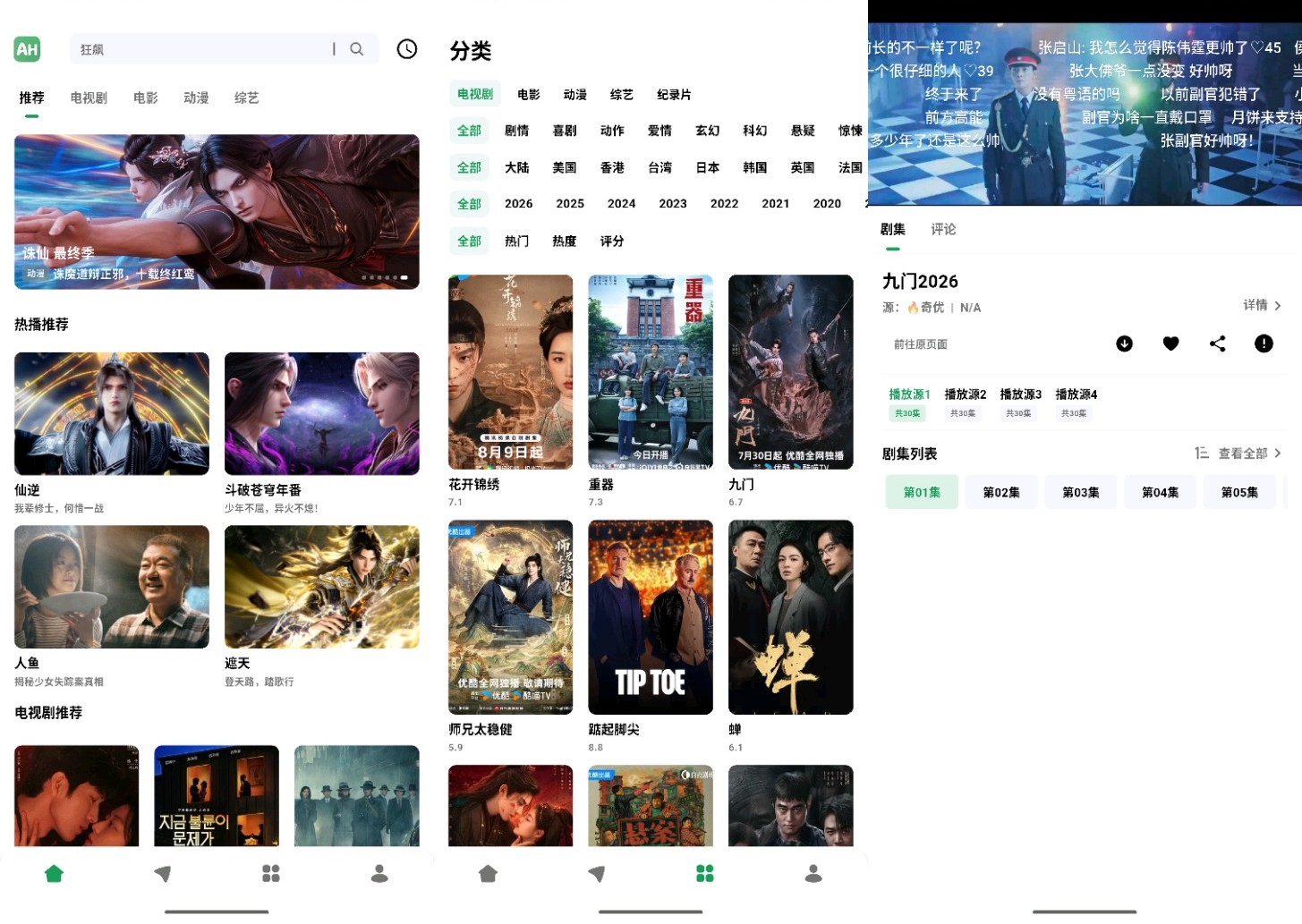This screenshot has height=924, width=1302.
Task: Filter by year 2025
Action: pos(570,204)
